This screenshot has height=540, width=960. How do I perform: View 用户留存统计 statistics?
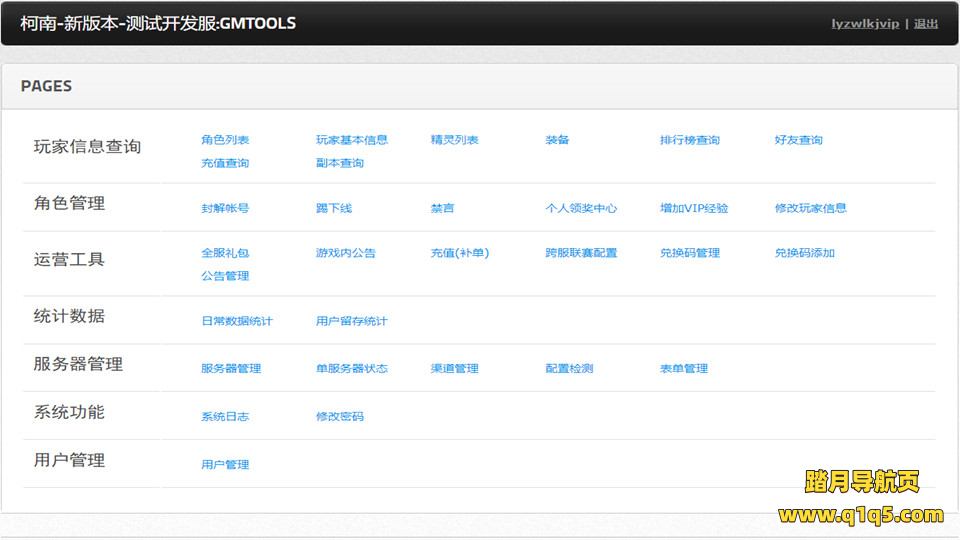pos(352,321)
